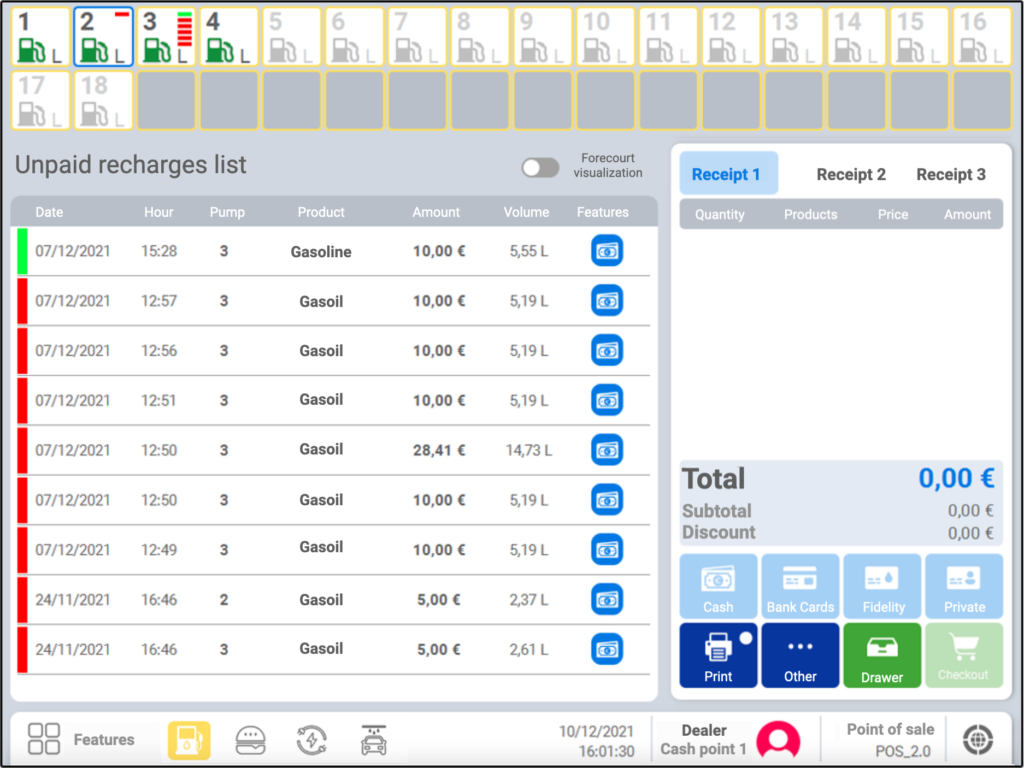
Task: Open the globe icon at bottom right
Action: point(977,740)
